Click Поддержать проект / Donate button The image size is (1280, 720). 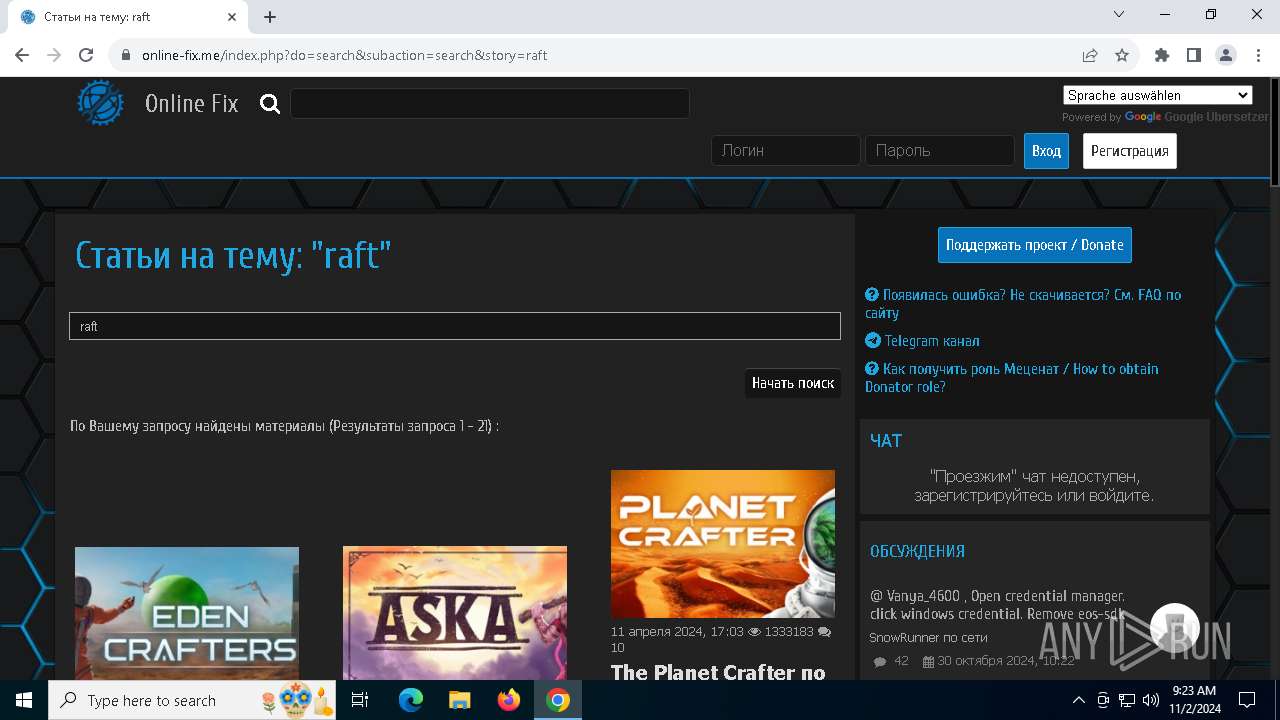click(1035, 245)
